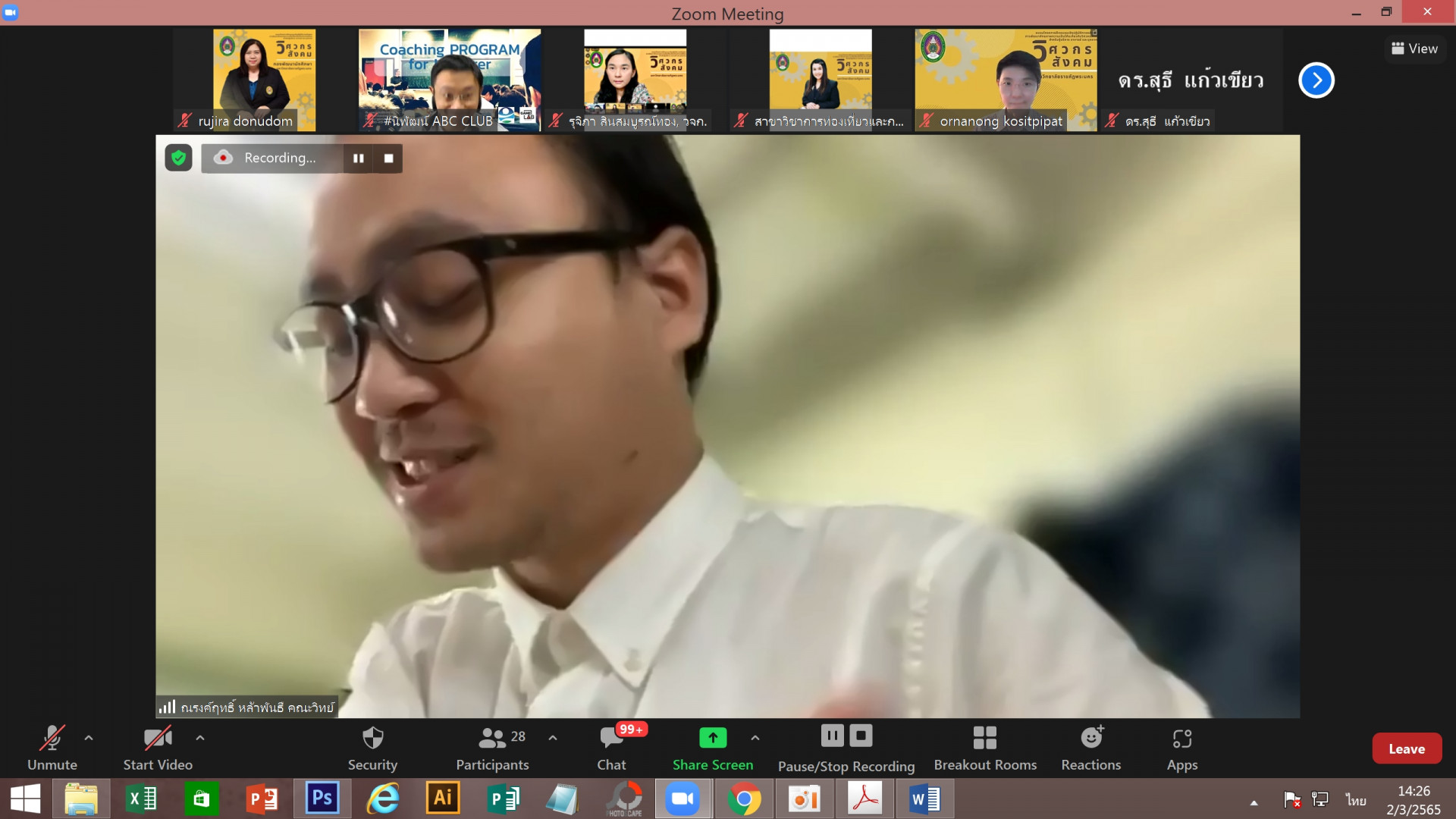1456x819 pixels.
Task: Pause the recording in the top-left indicator
Action: (x=358, y=158)
